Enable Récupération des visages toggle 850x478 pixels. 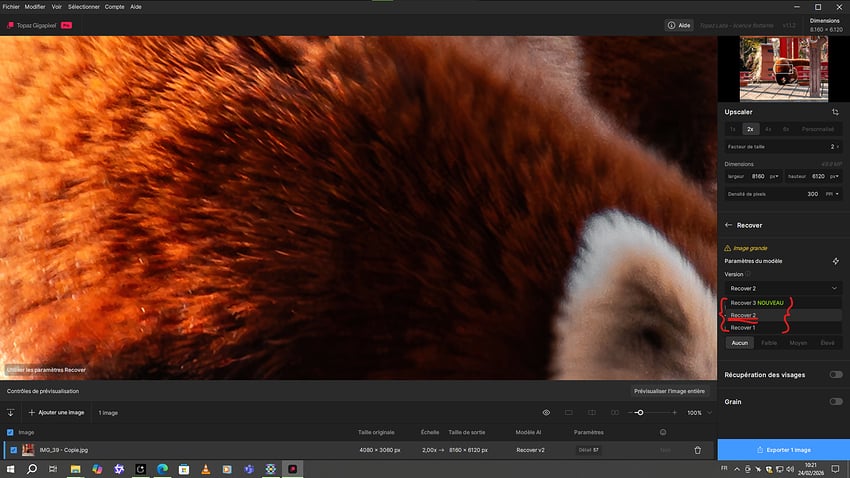[834, 374]
